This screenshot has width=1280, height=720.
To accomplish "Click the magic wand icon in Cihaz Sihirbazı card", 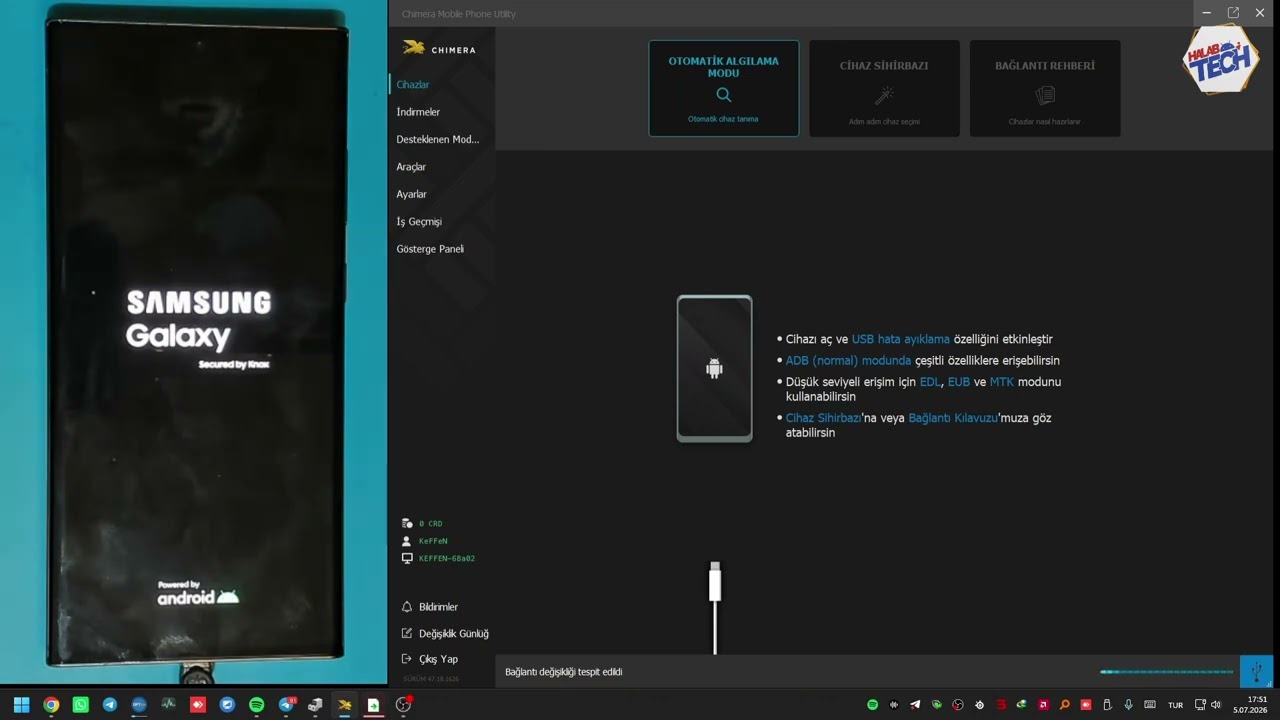I will pyautogui.click(x=884, y=95).
